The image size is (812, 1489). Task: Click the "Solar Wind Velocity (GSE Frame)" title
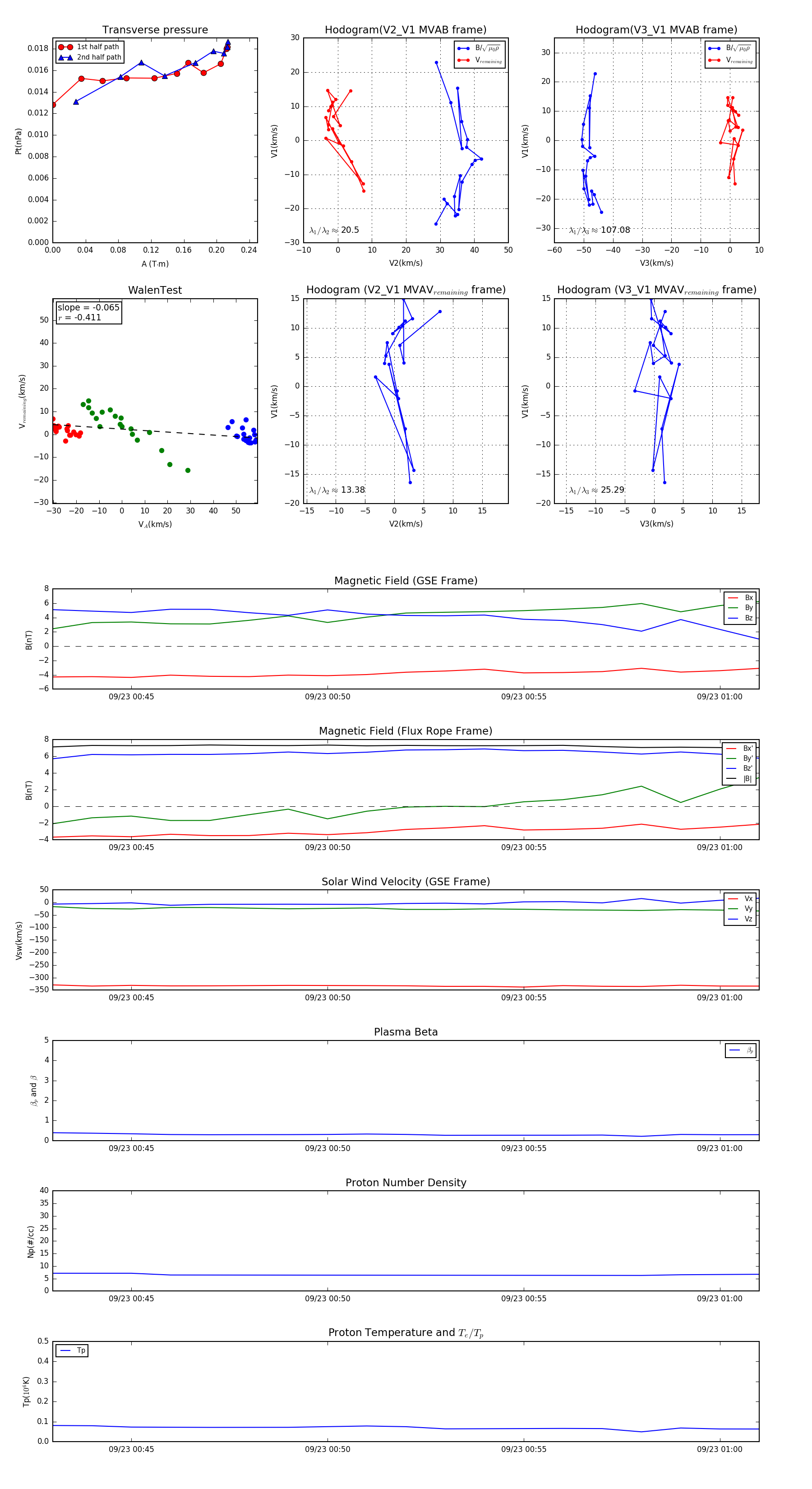tap(406, 882)
